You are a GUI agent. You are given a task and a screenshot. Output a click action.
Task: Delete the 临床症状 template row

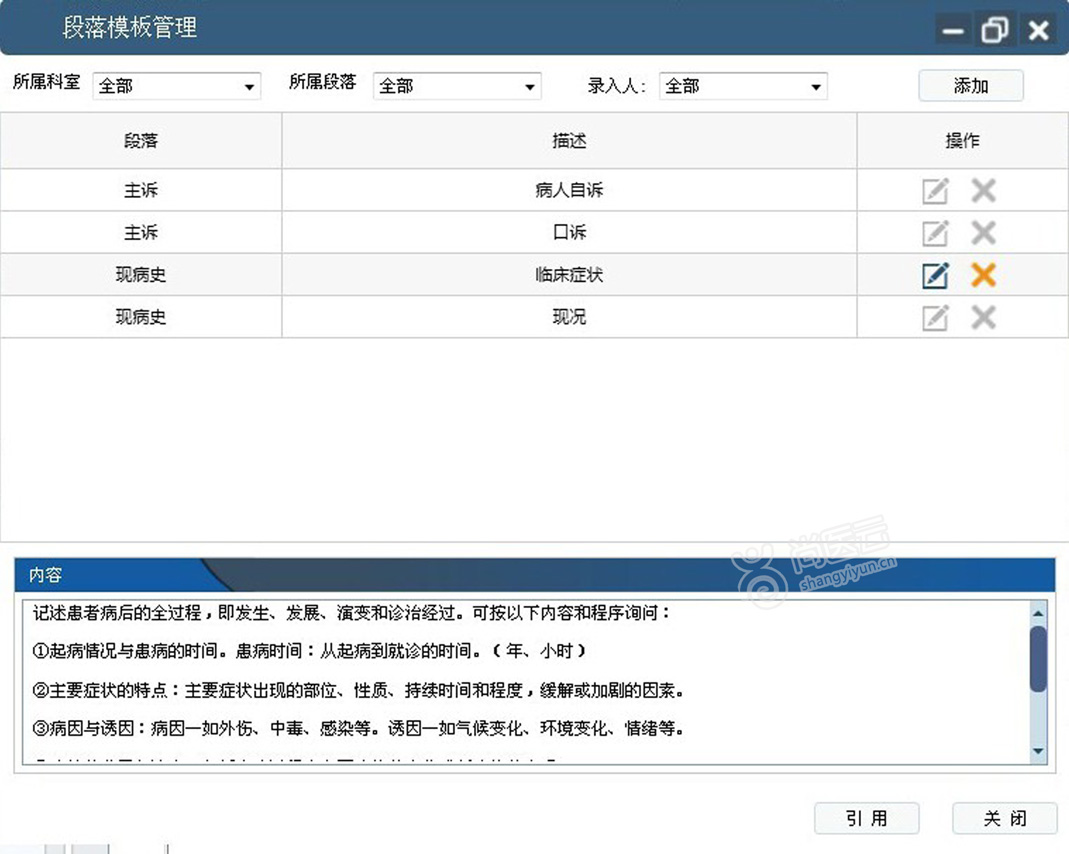tap(983, 275)
